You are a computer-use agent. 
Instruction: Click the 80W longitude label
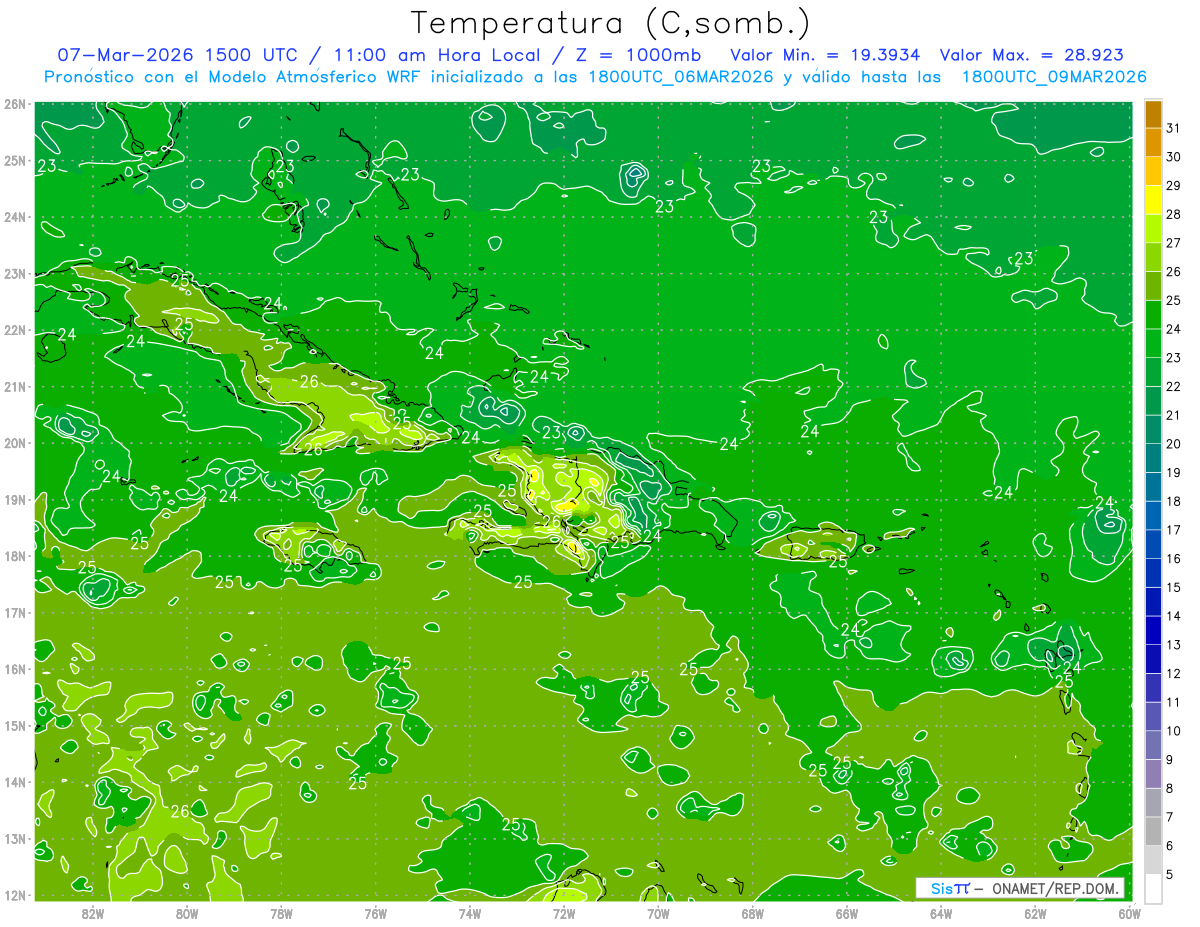[x=187, y=913]
